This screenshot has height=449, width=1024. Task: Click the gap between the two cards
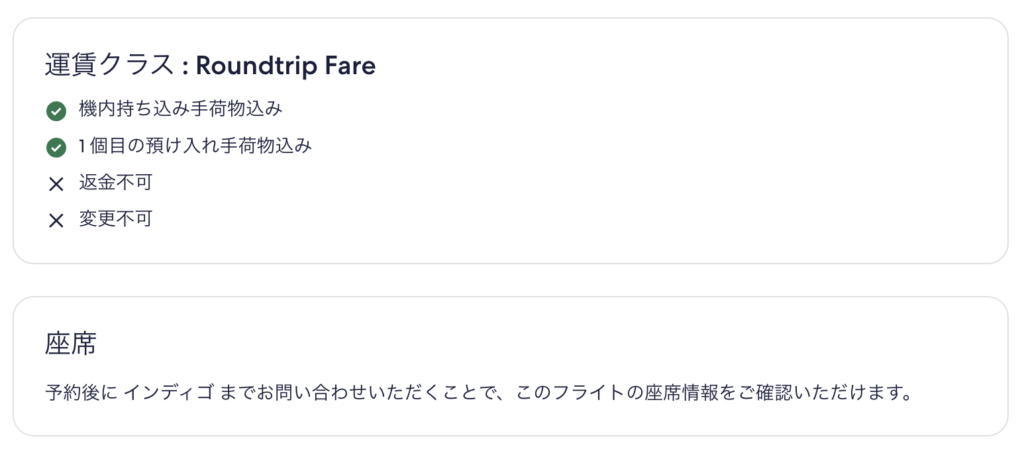coord(510,280)
